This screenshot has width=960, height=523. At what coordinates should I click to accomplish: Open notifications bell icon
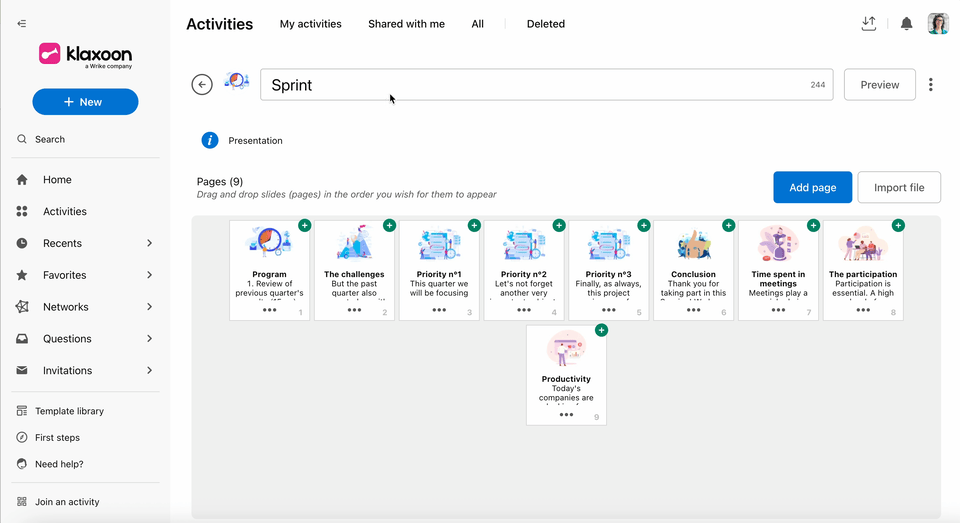pyautogui.click(x=907, y=24)
